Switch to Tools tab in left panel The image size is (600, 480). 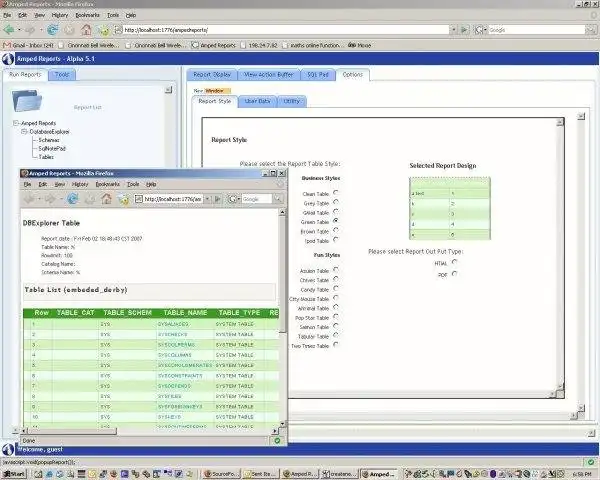(62, 75)
